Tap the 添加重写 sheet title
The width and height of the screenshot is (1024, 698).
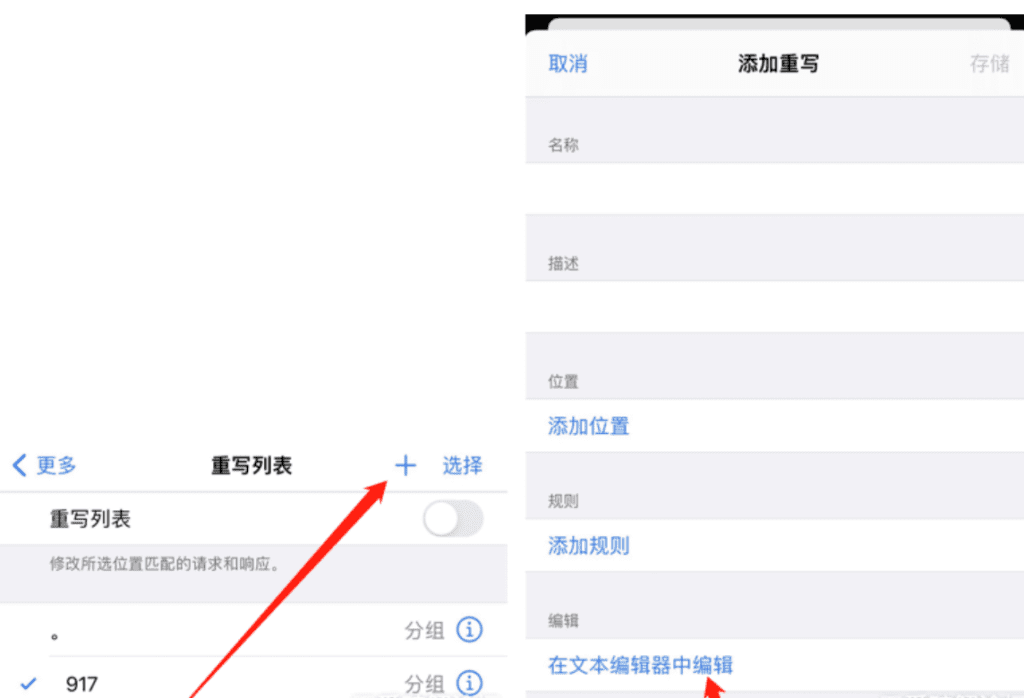[778, 64]
